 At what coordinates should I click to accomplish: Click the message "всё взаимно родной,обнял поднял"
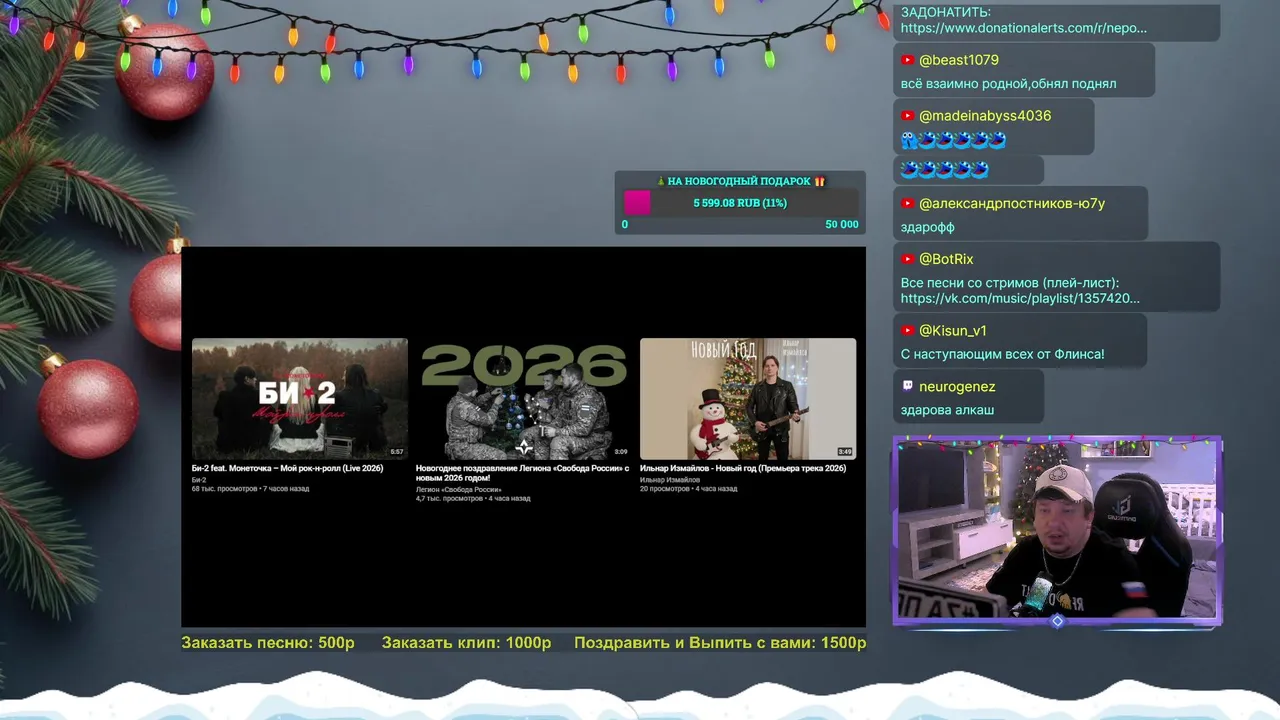click(x=1008, y=84)
